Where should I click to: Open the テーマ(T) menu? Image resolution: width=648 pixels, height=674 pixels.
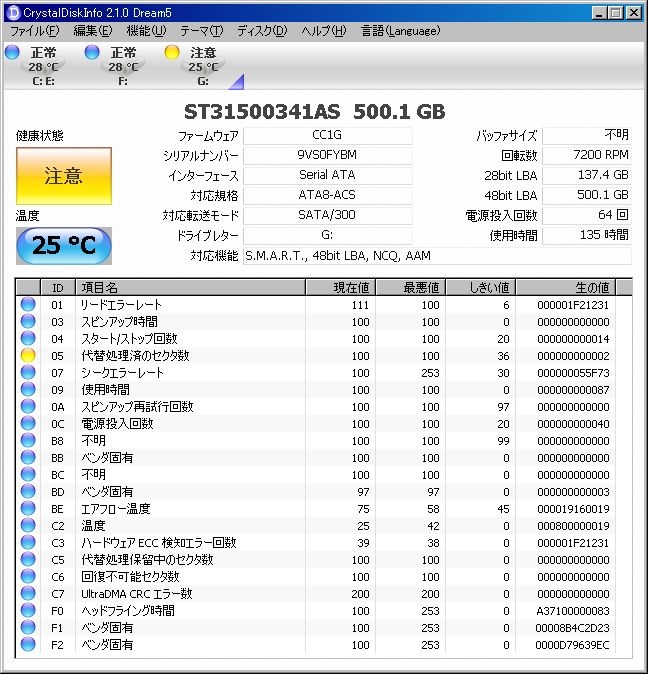coord(202,31)
